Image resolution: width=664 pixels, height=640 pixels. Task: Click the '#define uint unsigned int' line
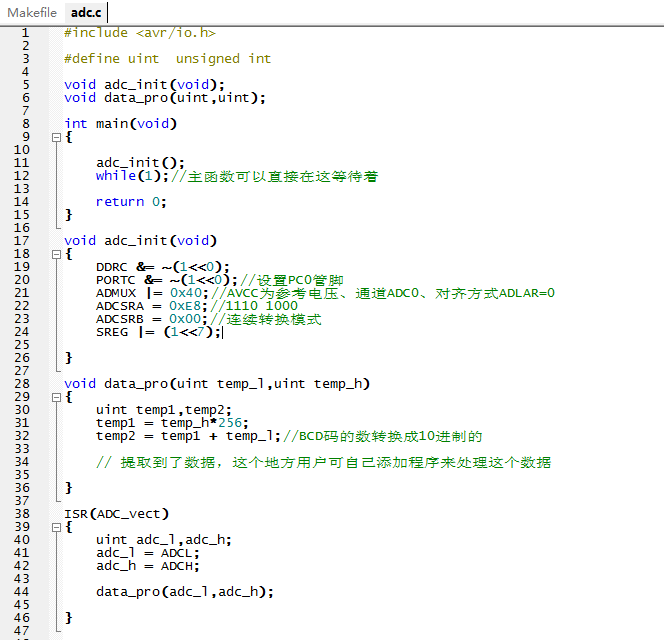(167, 59)
